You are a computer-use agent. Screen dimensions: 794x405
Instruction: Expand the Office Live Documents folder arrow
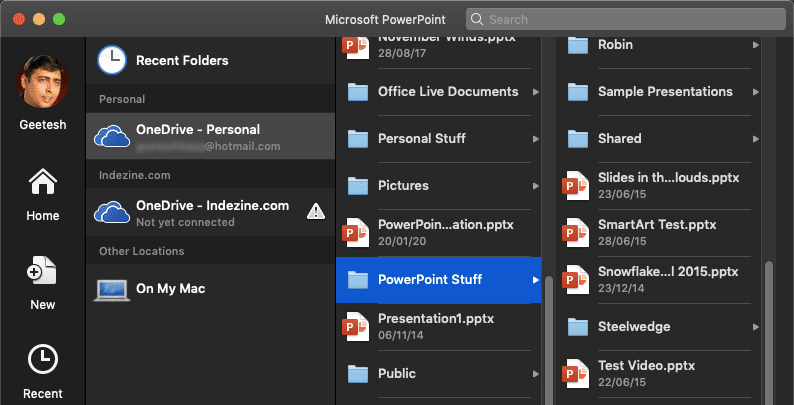[x=536, y=92]
